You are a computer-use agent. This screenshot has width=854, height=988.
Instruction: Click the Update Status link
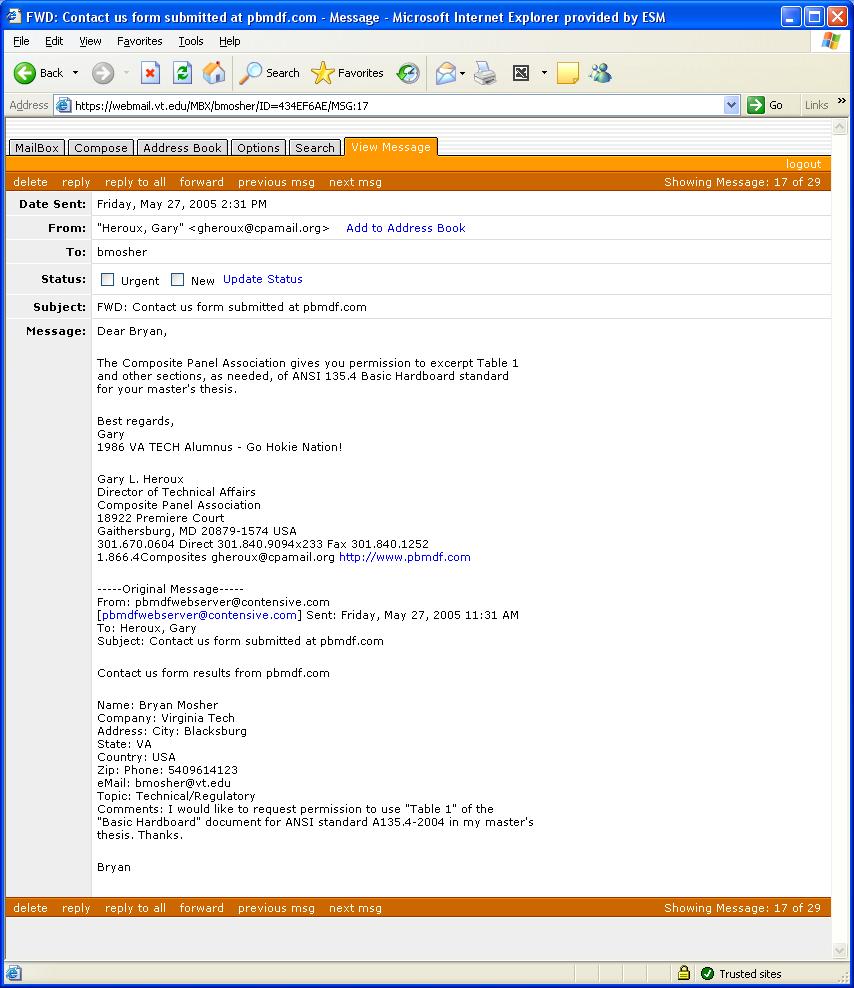coord(263,279)
